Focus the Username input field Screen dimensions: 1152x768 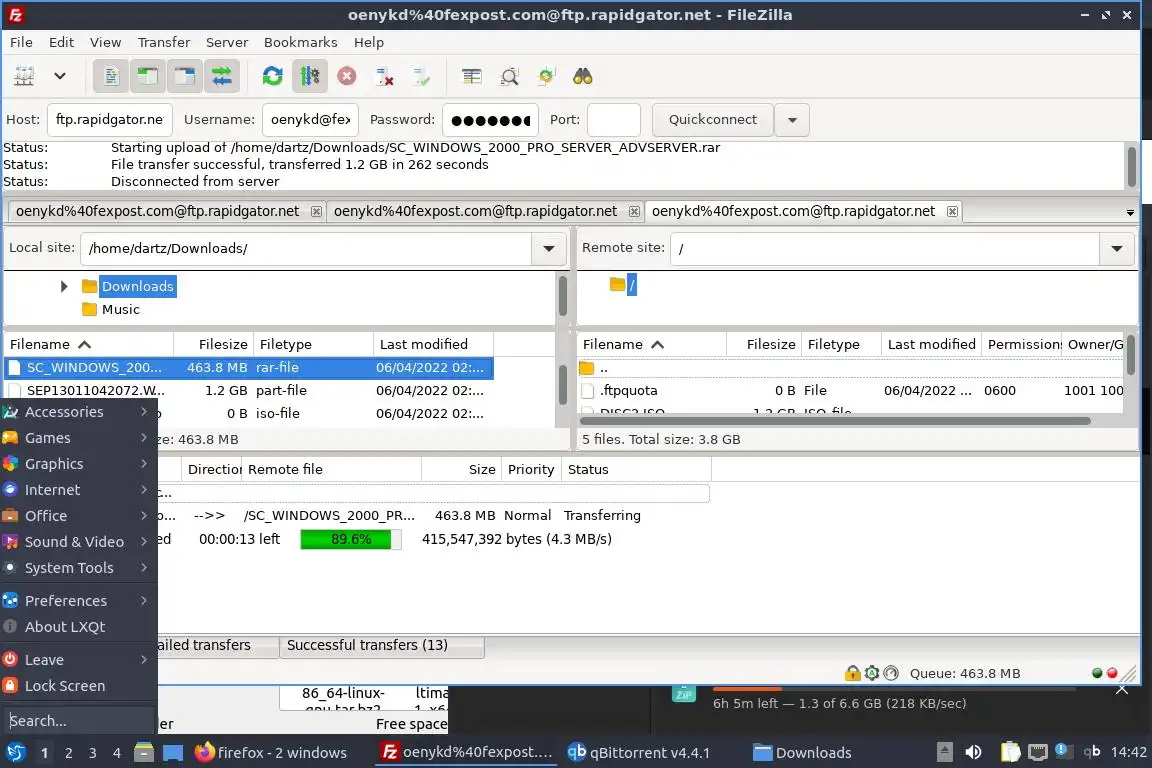[310, 120]
